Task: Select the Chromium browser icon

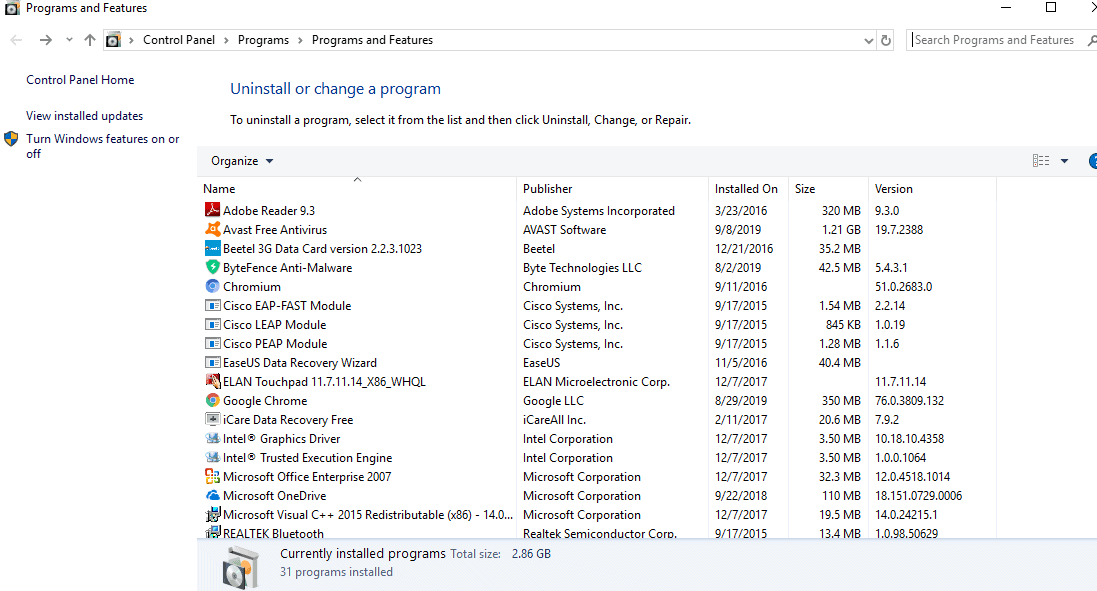Action: [x=212, y=286]
